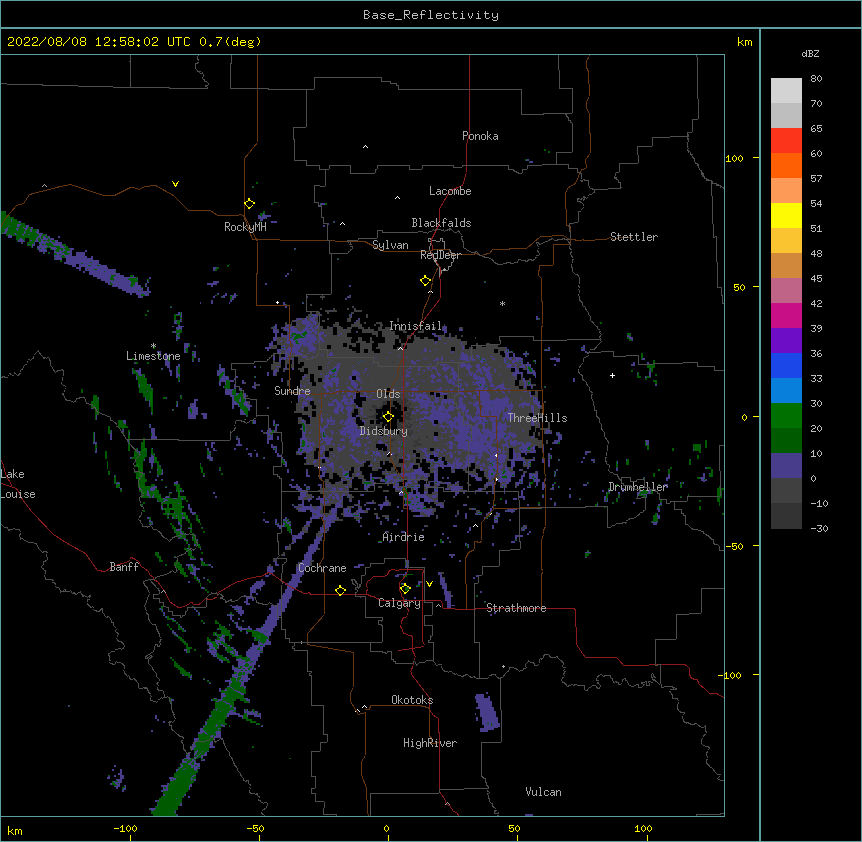
Task: Click the 80 value on dBZ legend
Action: point(816,79)
